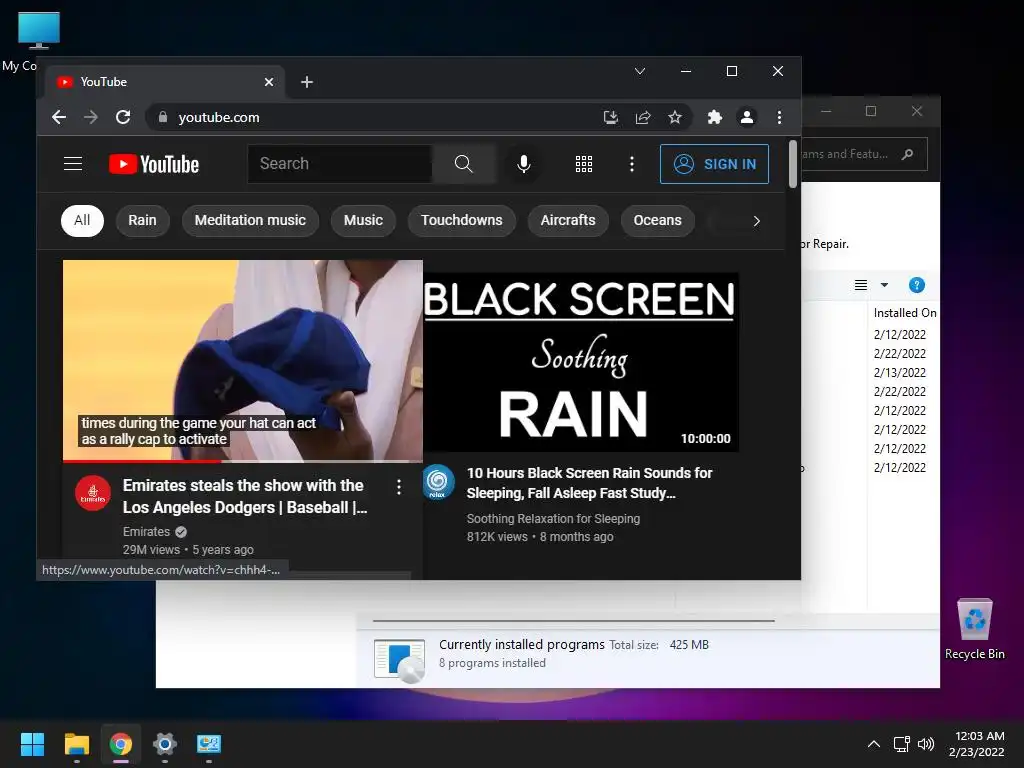1024x768 pixels.
Task: Open the Emirates channel name link
Action: (146, 532)
